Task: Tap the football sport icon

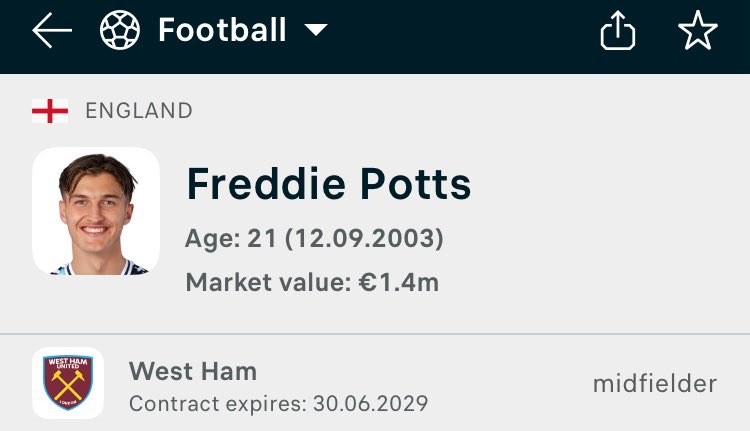Action: point(120,30)
